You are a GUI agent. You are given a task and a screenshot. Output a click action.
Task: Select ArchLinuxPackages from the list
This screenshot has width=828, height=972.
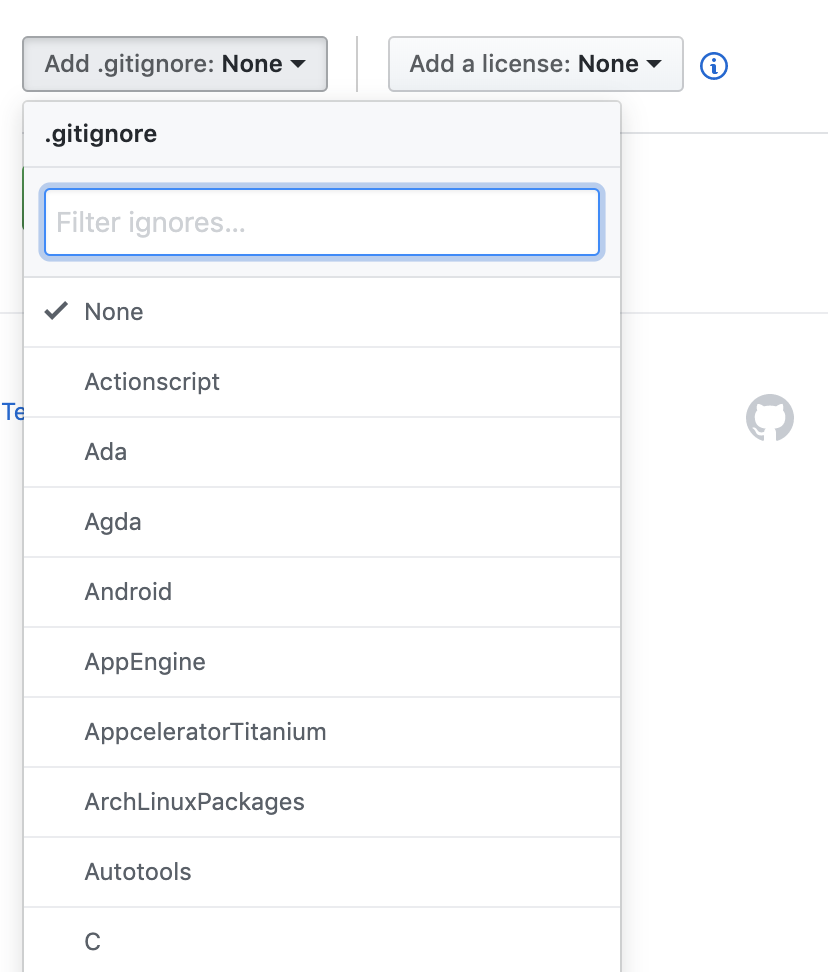coord(322,802)
